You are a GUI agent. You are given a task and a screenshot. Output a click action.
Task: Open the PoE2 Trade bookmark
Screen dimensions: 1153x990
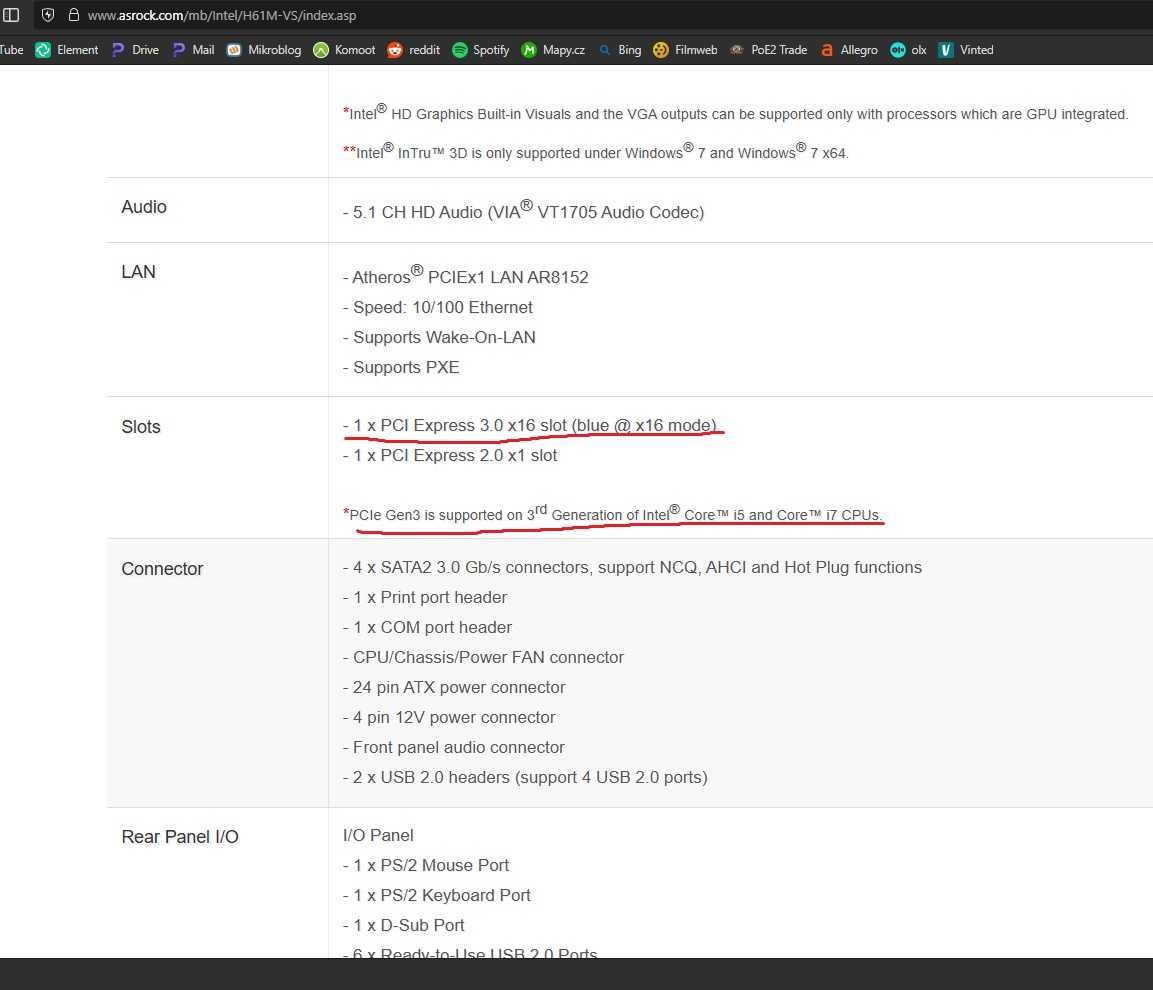click(x=768, y=50)
